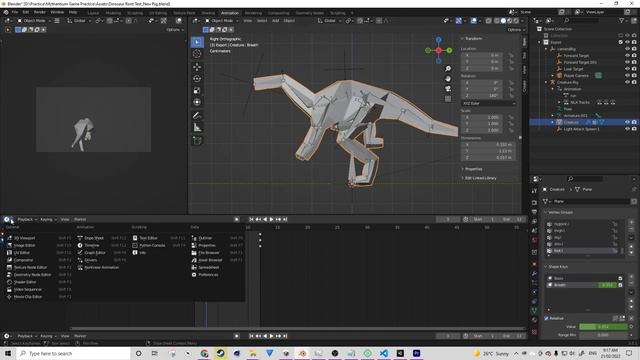Hide Player Camera in viewport

point(628,76)
